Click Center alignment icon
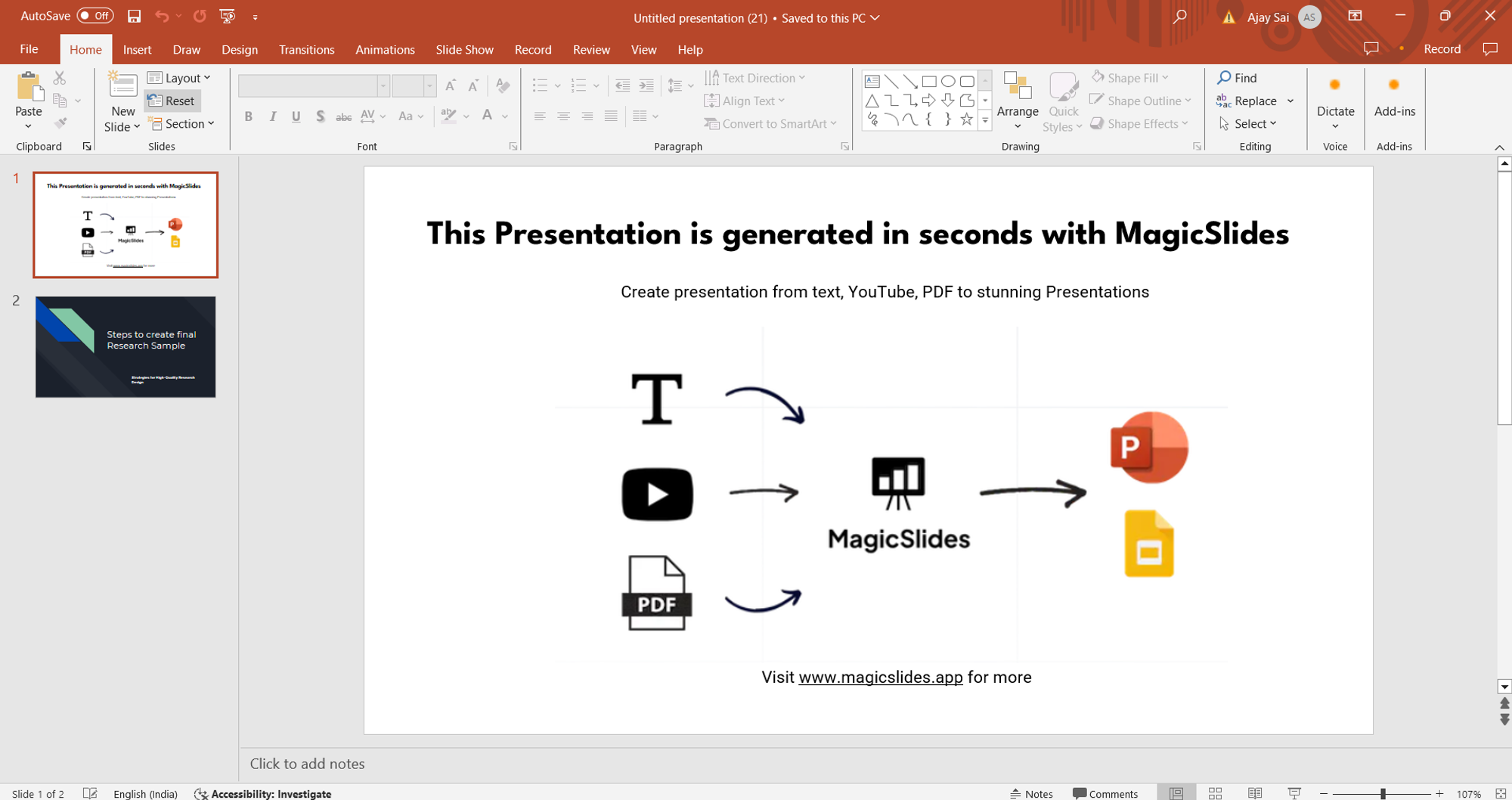Viewport: 1512px width, 800px height. [x=563, y=116]
